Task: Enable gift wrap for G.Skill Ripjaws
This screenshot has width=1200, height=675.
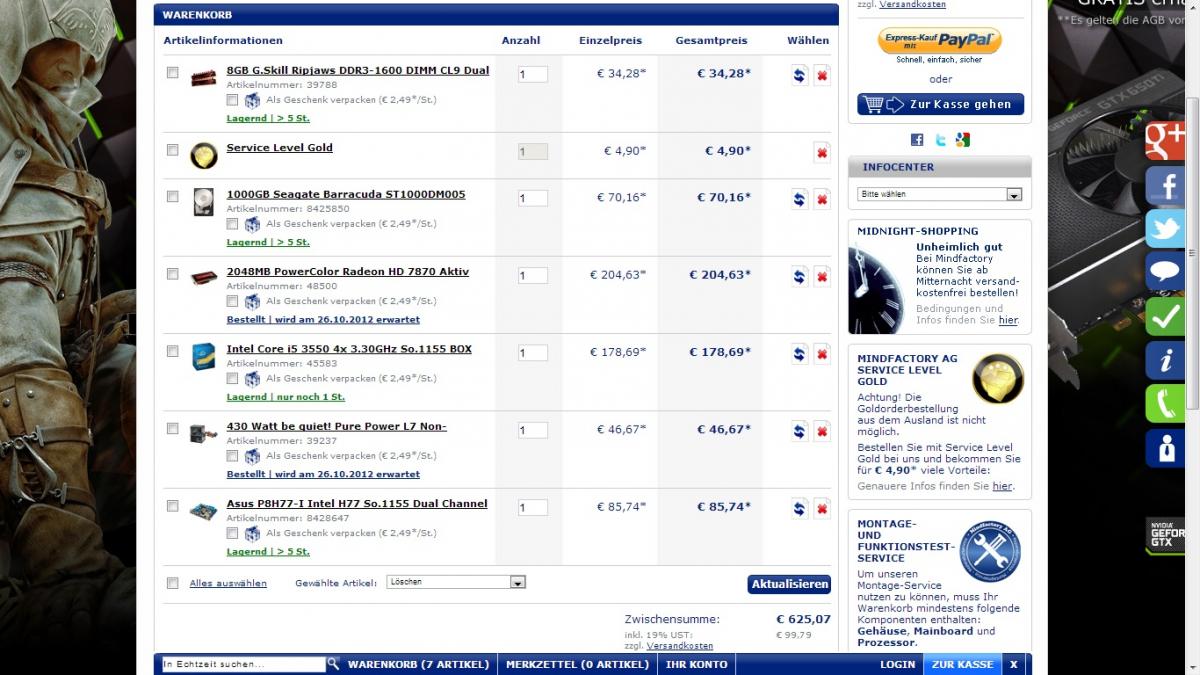Action: pyautogui.click(x=232, y=100)
